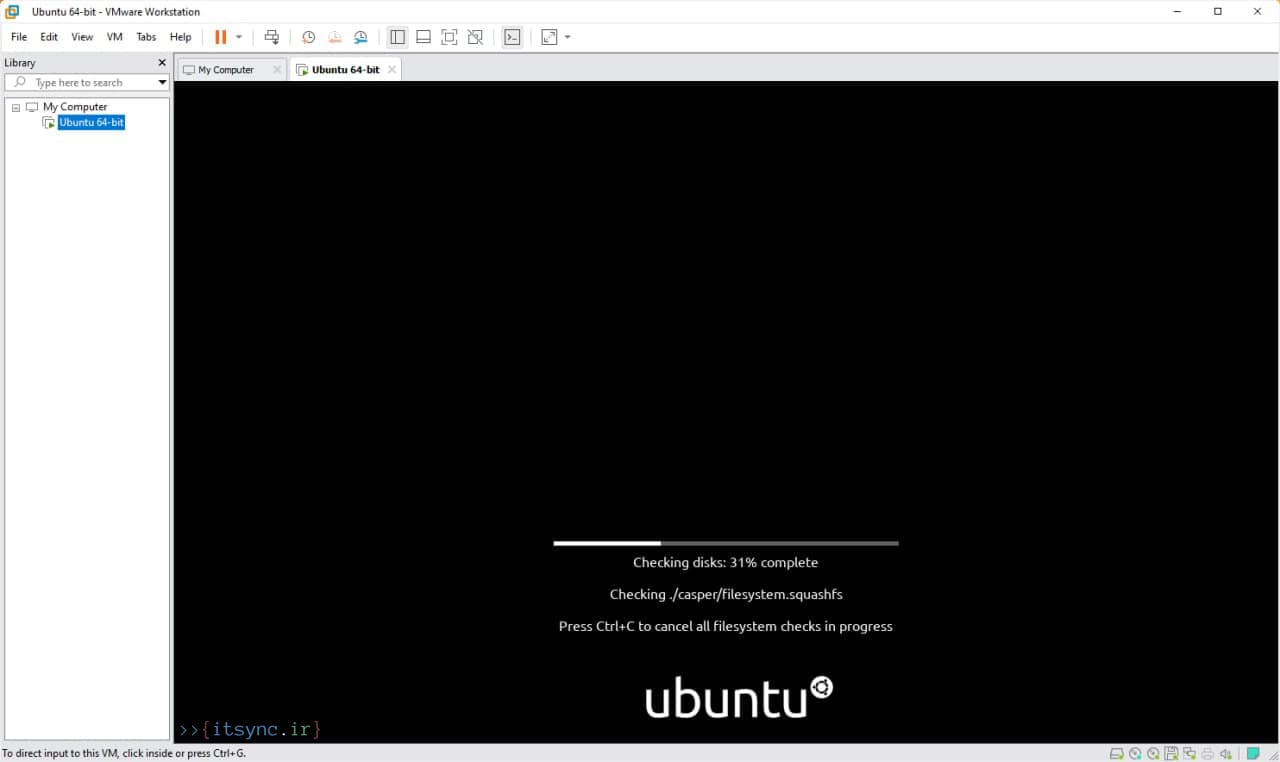
Task: Open the suspend button dropdown arrow
Action: pos(236,36)
